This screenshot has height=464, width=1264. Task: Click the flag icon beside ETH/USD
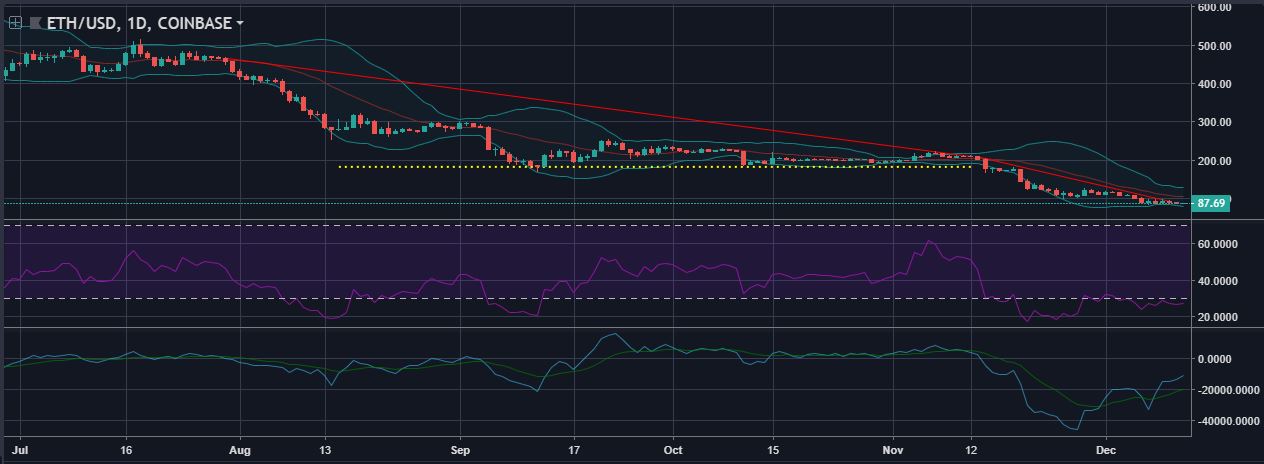click(x=36, y=21)
